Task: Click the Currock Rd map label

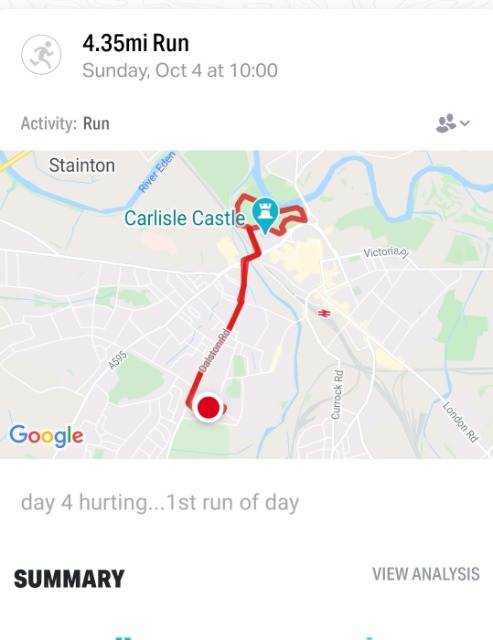Action: tap(336, 395)
